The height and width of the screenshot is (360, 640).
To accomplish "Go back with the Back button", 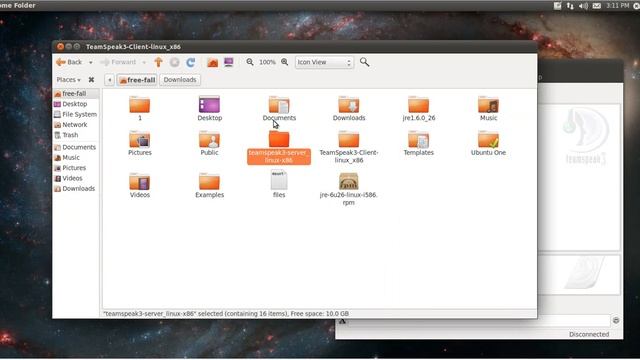I will [69, 62].
